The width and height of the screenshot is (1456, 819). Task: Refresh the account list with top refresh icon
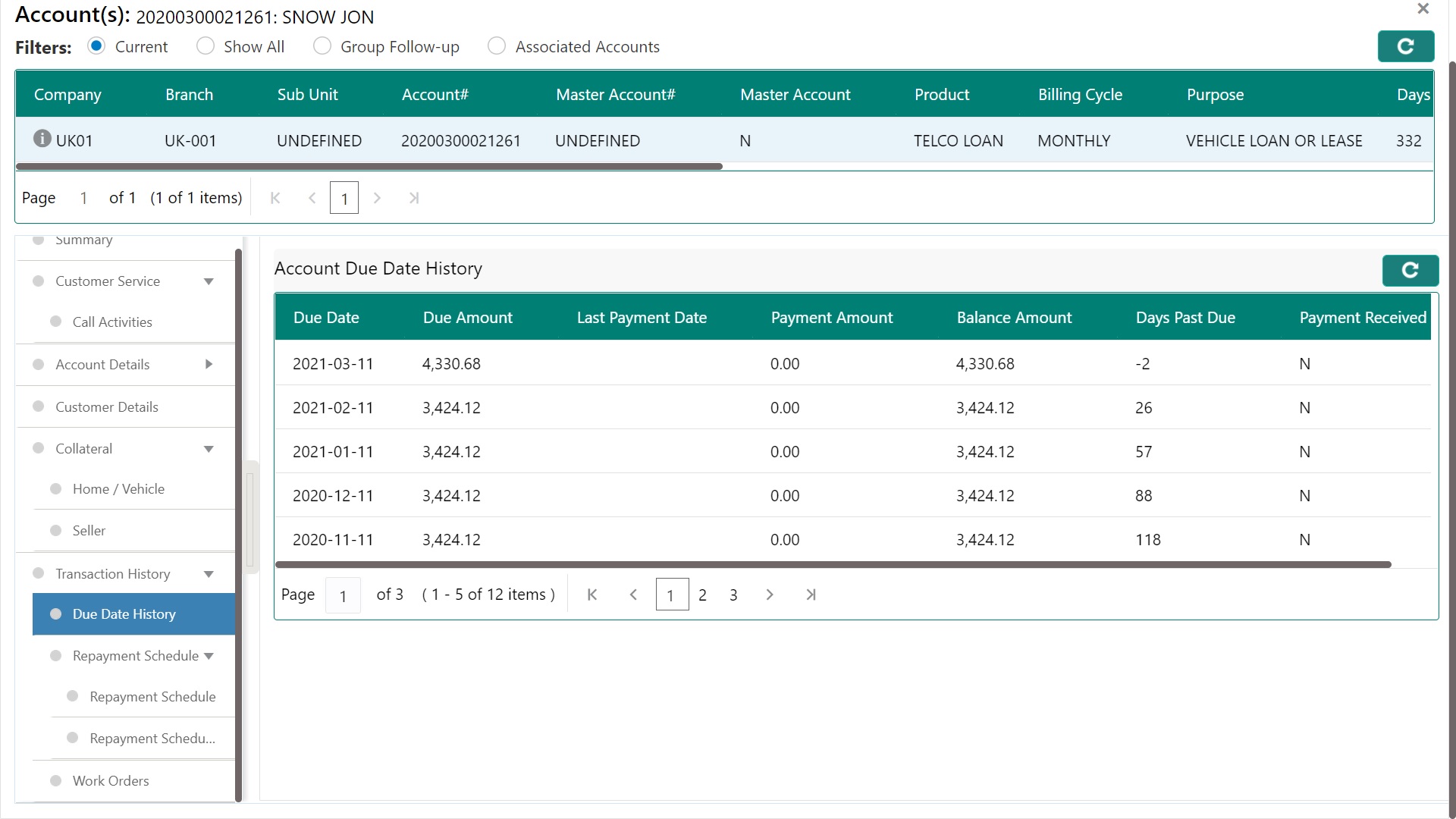(1405, 46)
